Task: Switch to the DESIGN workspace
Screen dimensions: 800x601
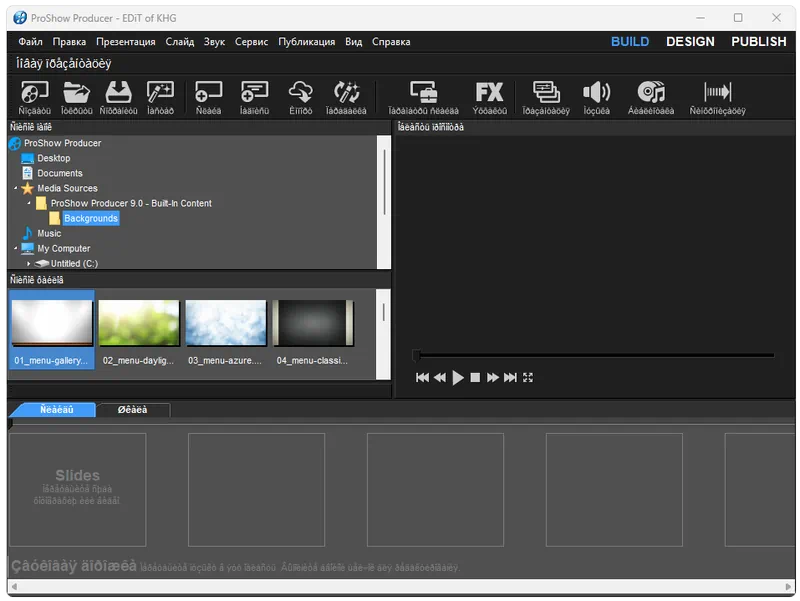Action: [690, 42]
